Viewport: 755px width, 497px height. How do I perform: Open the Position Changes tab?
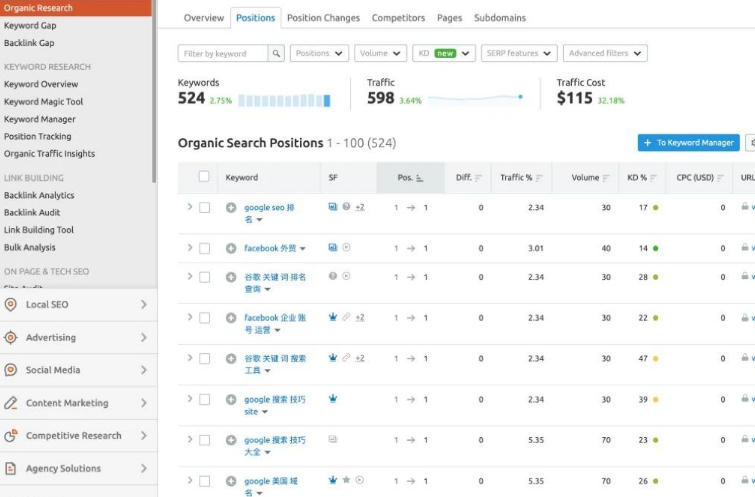[x=324, y=18]
